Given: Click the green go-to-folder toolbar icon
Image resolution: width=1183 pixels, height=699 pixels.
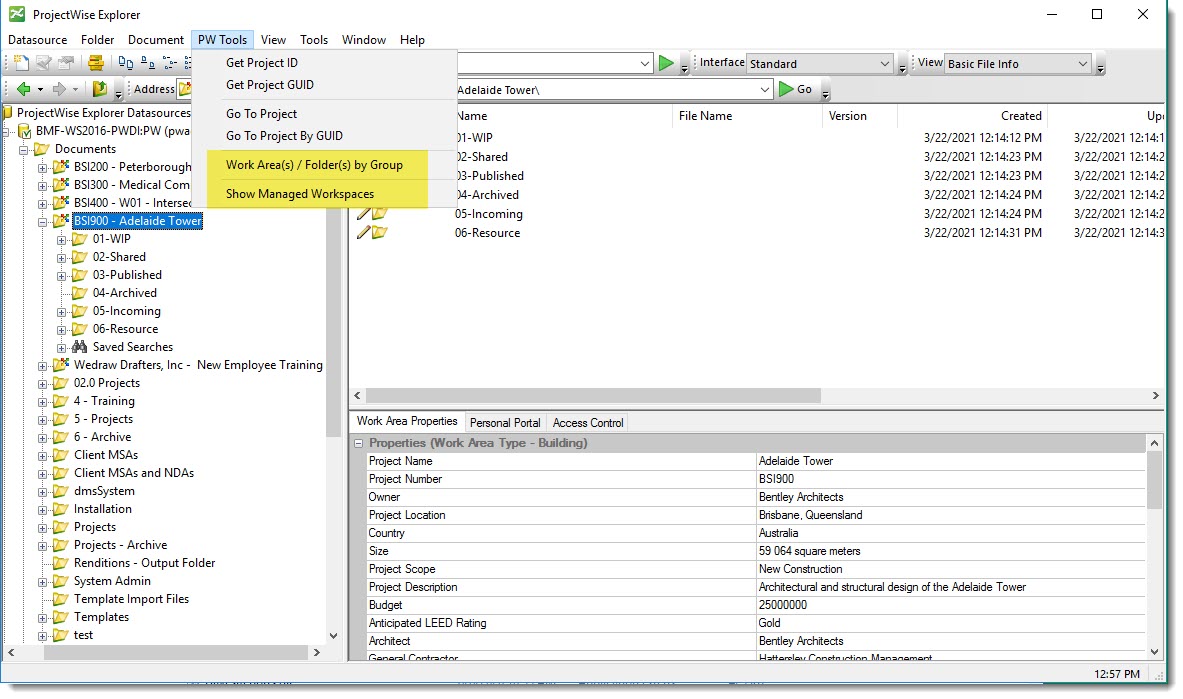Looking at the screenshot, I should tap(100, 89).
